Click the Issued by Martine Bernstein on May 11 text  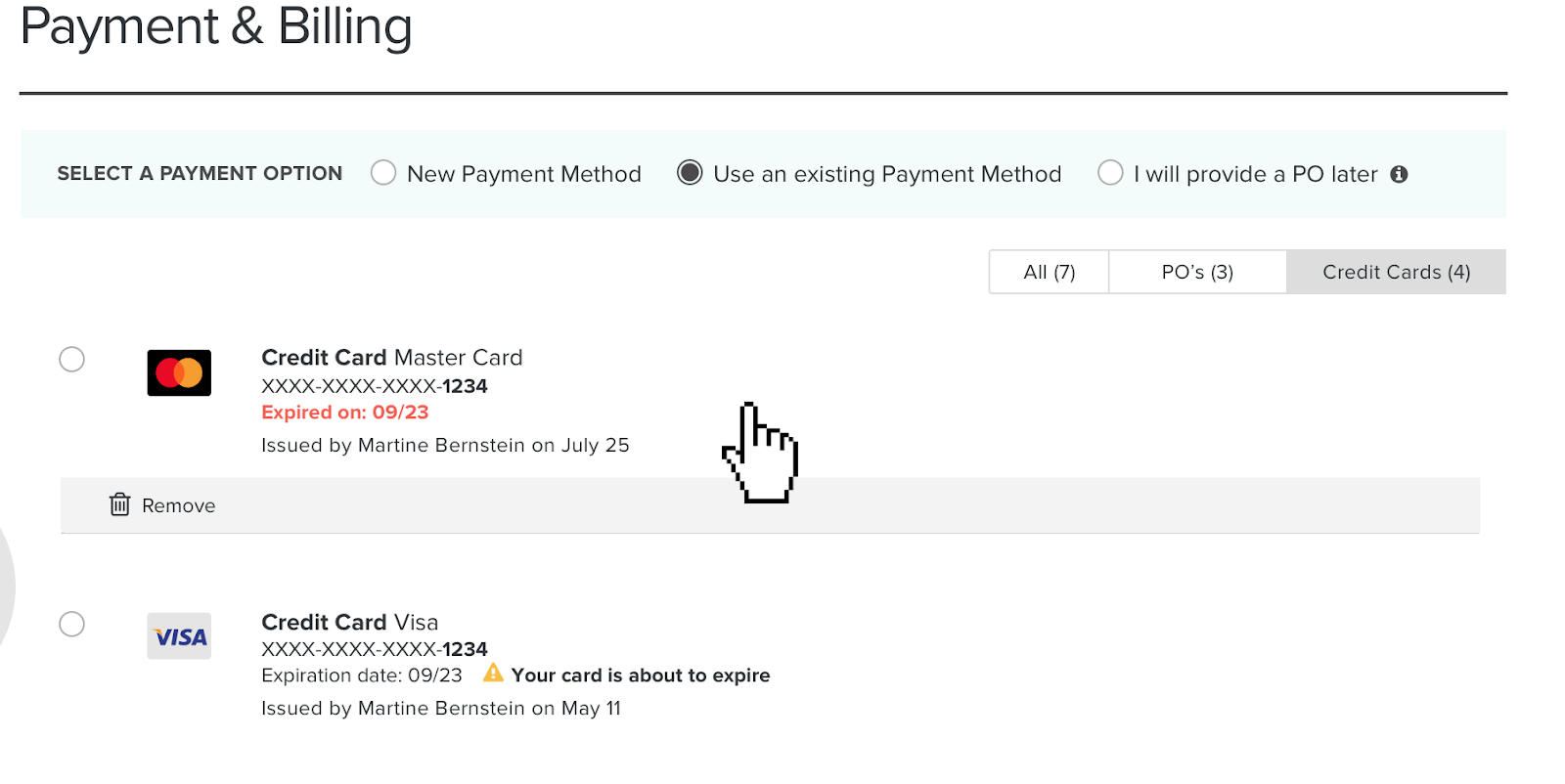[x=440, y=709]
